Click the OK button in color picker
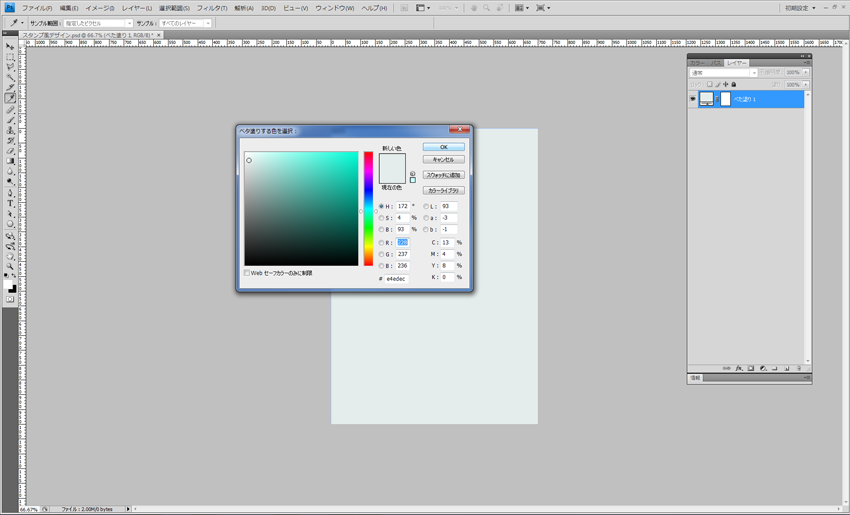The height and width of the screenshot is (515, 850). (x=443, y=147)
